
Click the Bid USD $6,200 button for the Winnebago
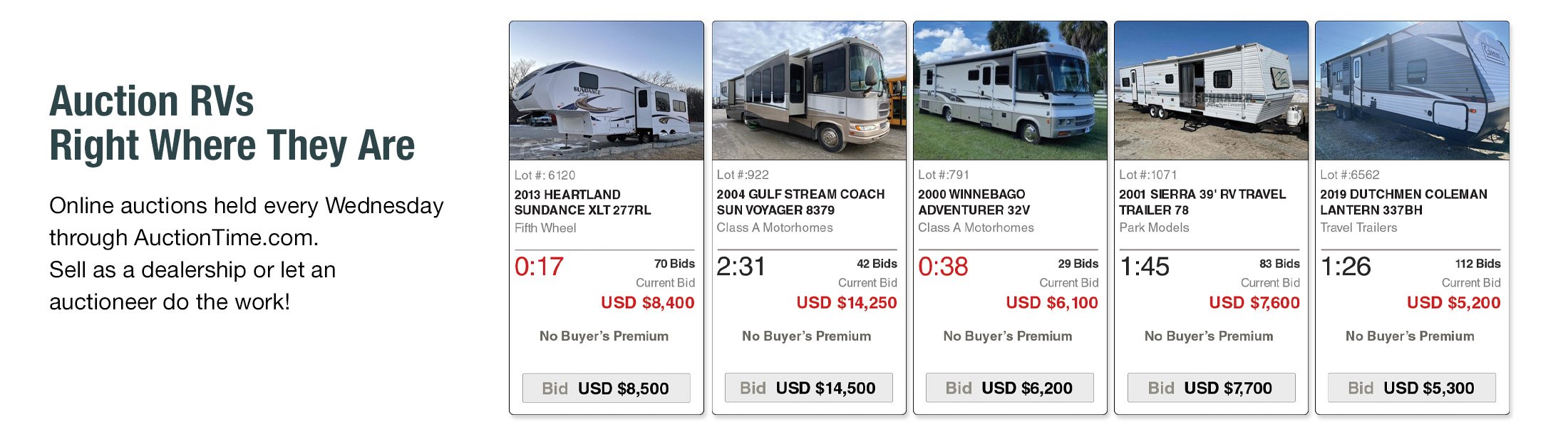1009,388
